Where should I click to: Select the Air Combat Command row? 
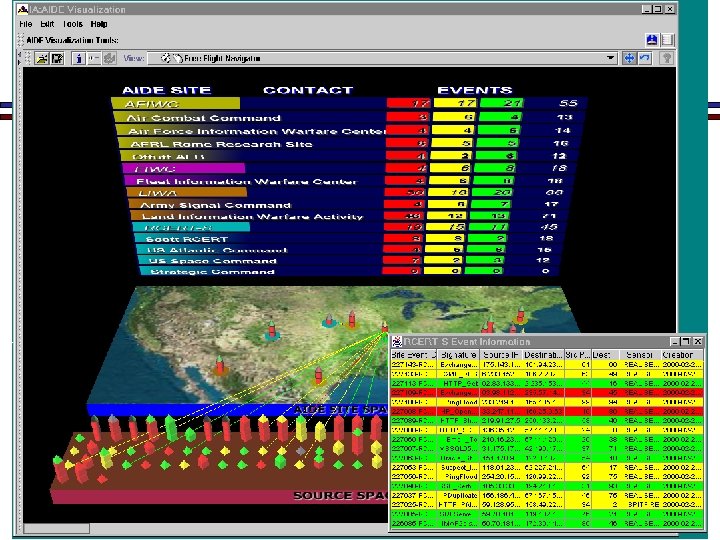(x=349, y=118)
